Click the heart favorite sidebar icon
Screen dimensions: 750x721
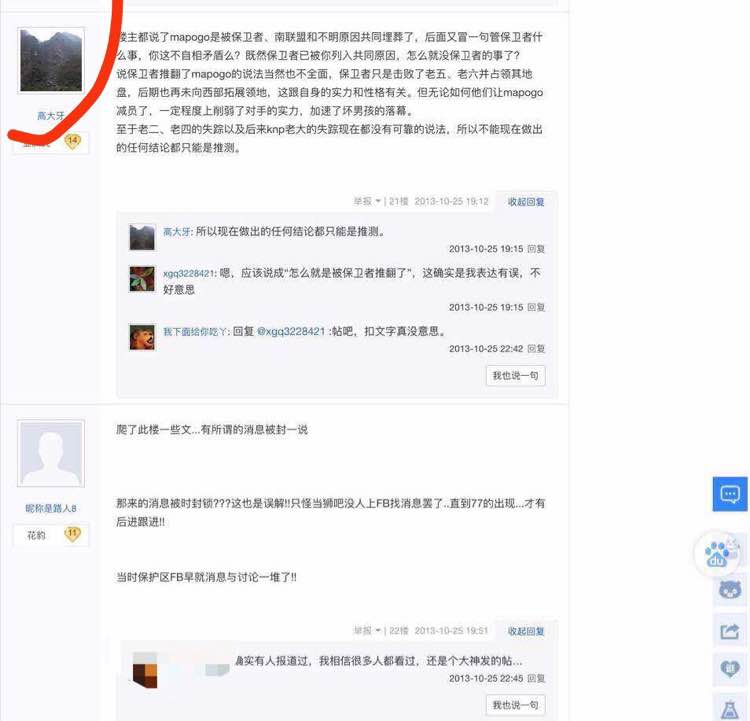coord(730,668)
